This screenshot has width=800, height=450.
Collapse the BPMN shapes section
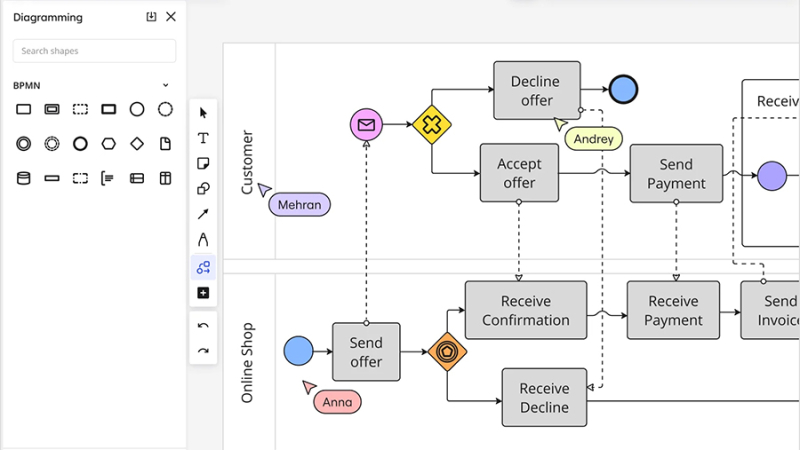(166, 85)
